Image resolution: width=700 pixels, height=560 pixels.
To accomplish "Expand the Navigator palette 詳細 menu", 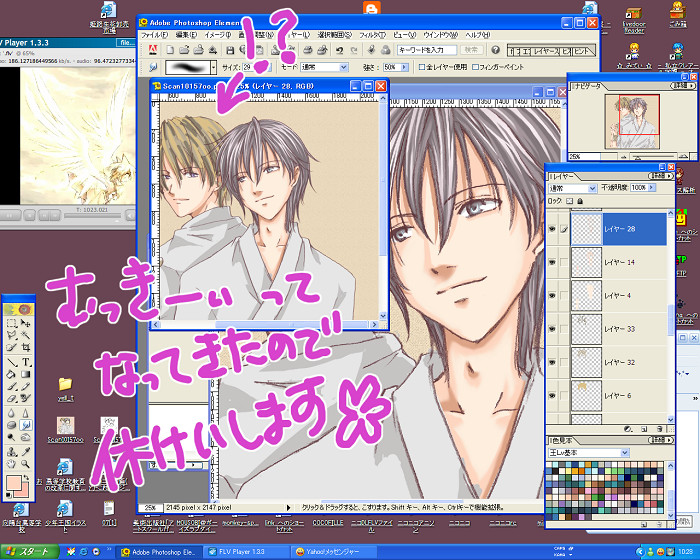I will tap(683, 85).
